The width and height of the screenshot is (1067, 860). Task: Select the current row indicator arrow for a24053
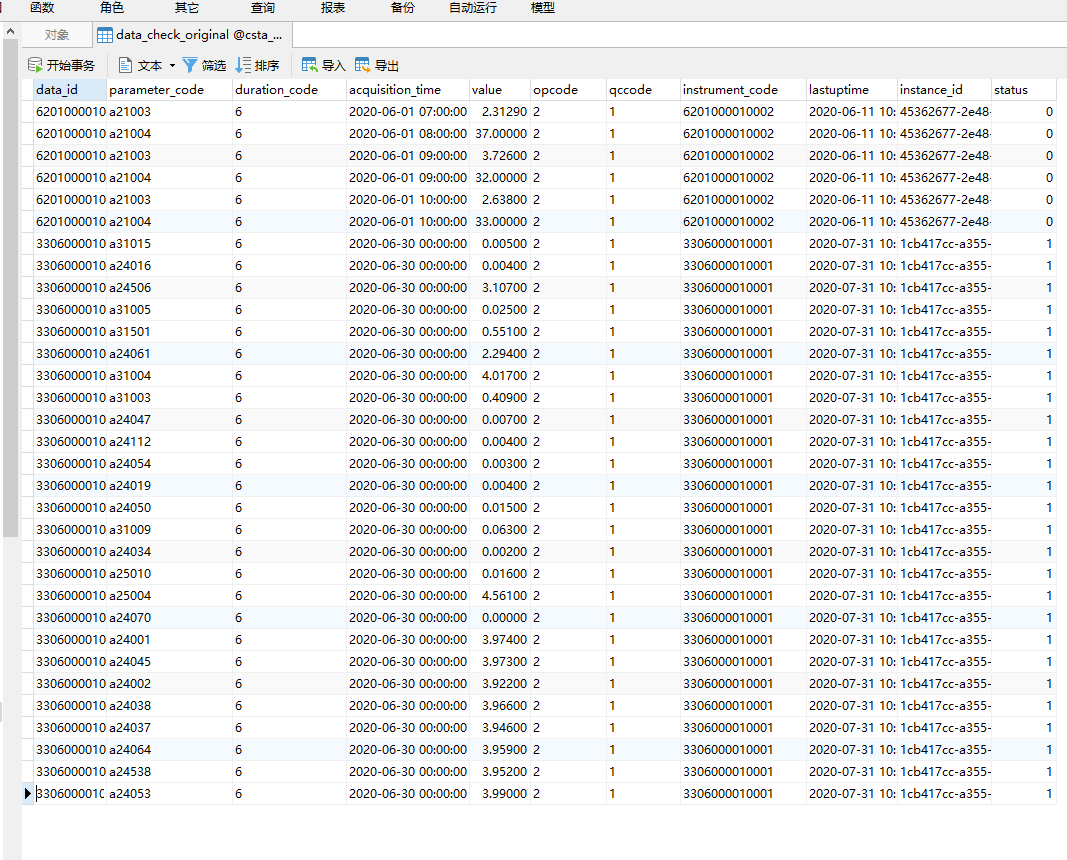[x=27, y=794]
